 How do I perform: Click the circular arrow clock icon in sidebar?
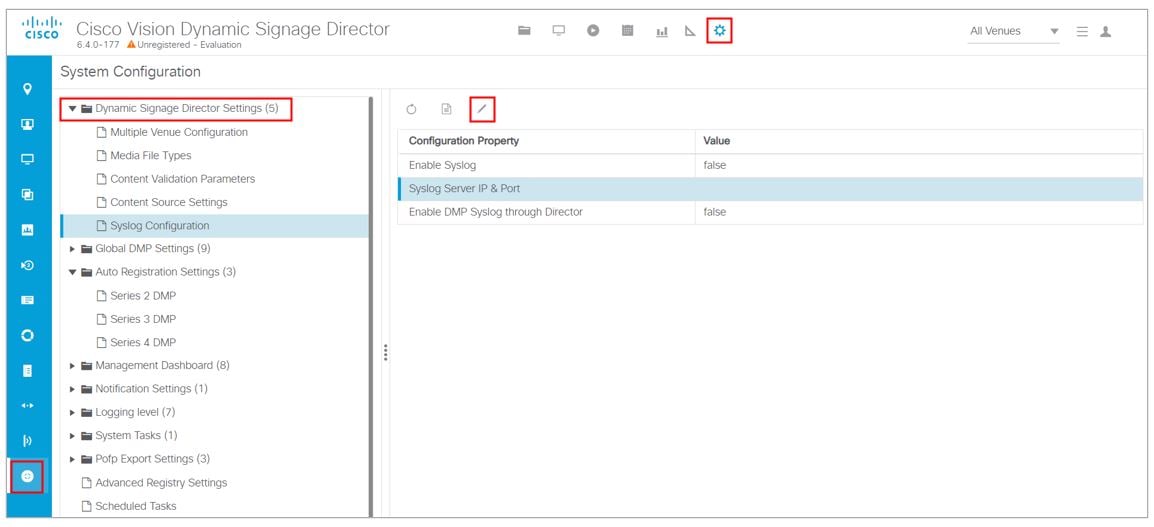(28, 265)
